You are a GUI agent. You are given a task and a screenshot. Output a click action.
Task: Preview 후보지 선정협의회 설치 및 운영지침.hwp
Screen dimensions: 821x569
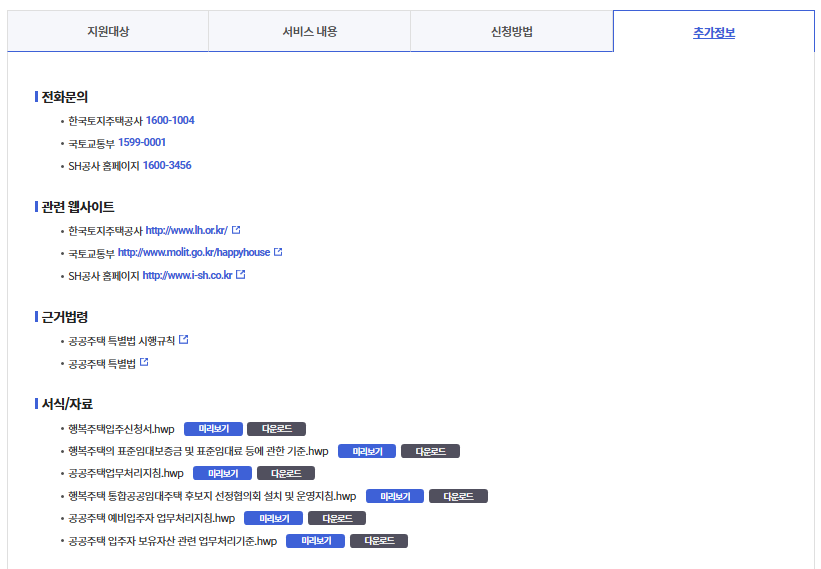pyautogui.click(x=395, y=496)
